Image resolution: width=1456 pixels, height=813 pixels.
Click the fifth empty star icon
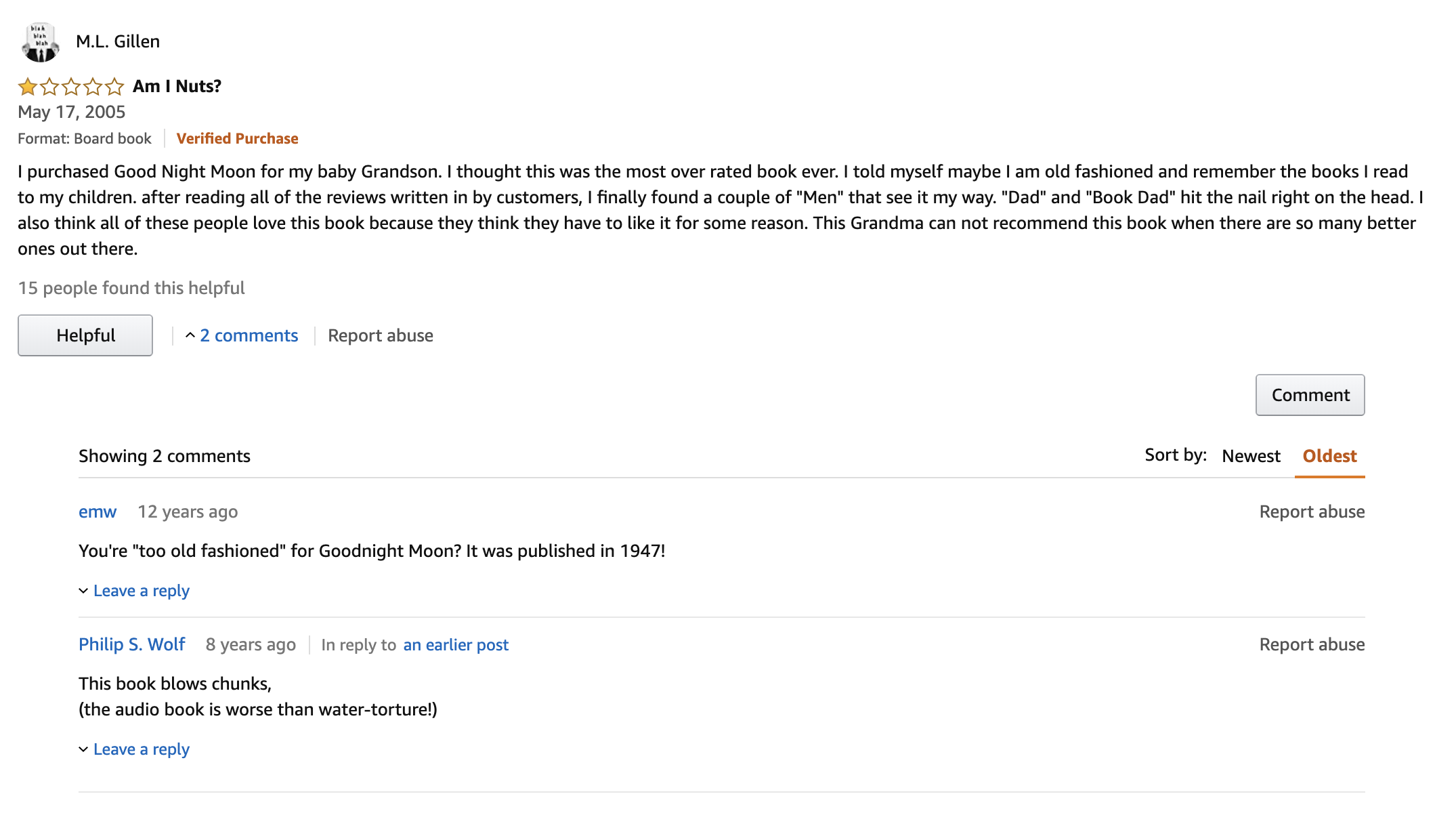point(114,87)
